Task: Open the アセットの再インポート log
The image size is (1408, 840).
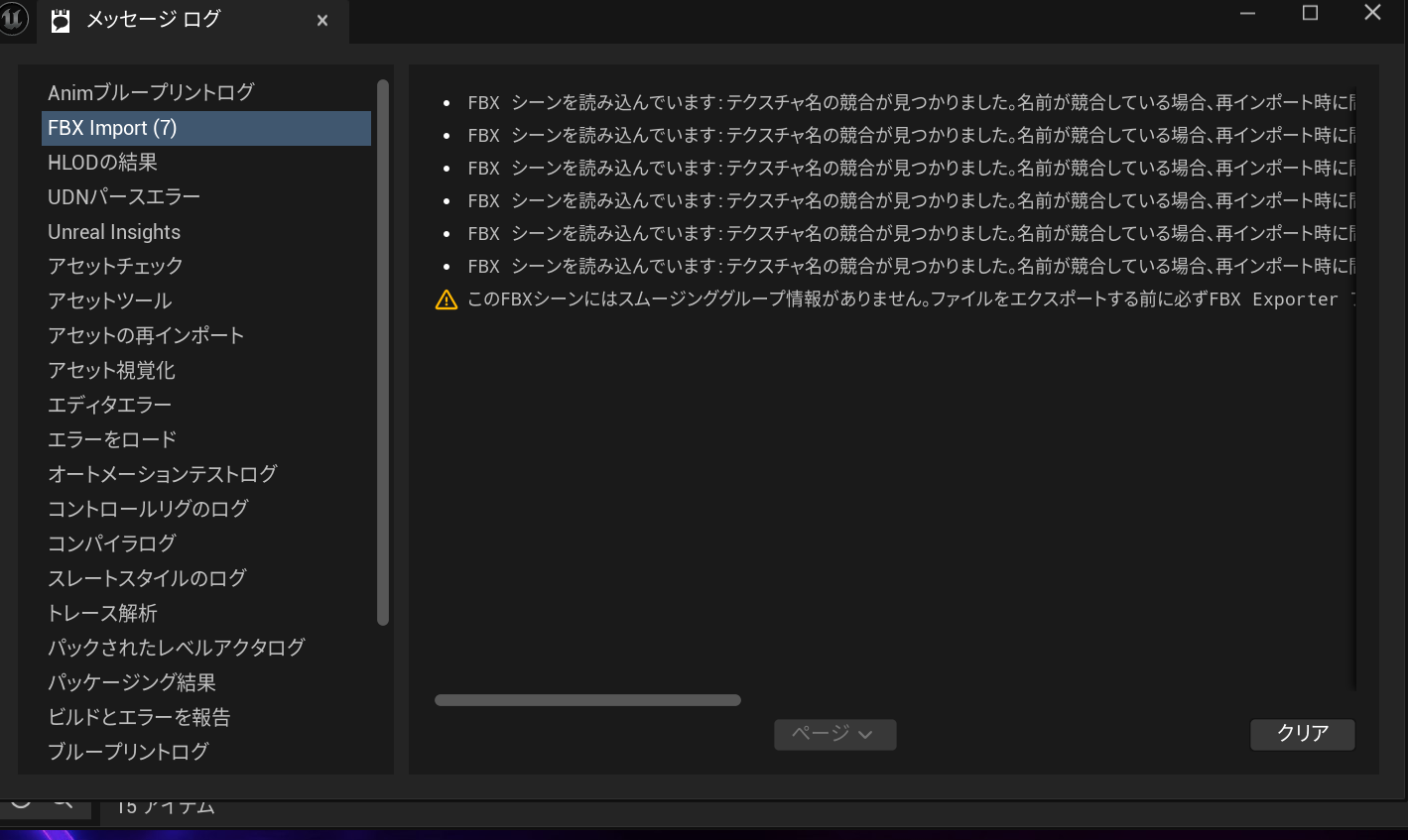Action: point(206,336)
